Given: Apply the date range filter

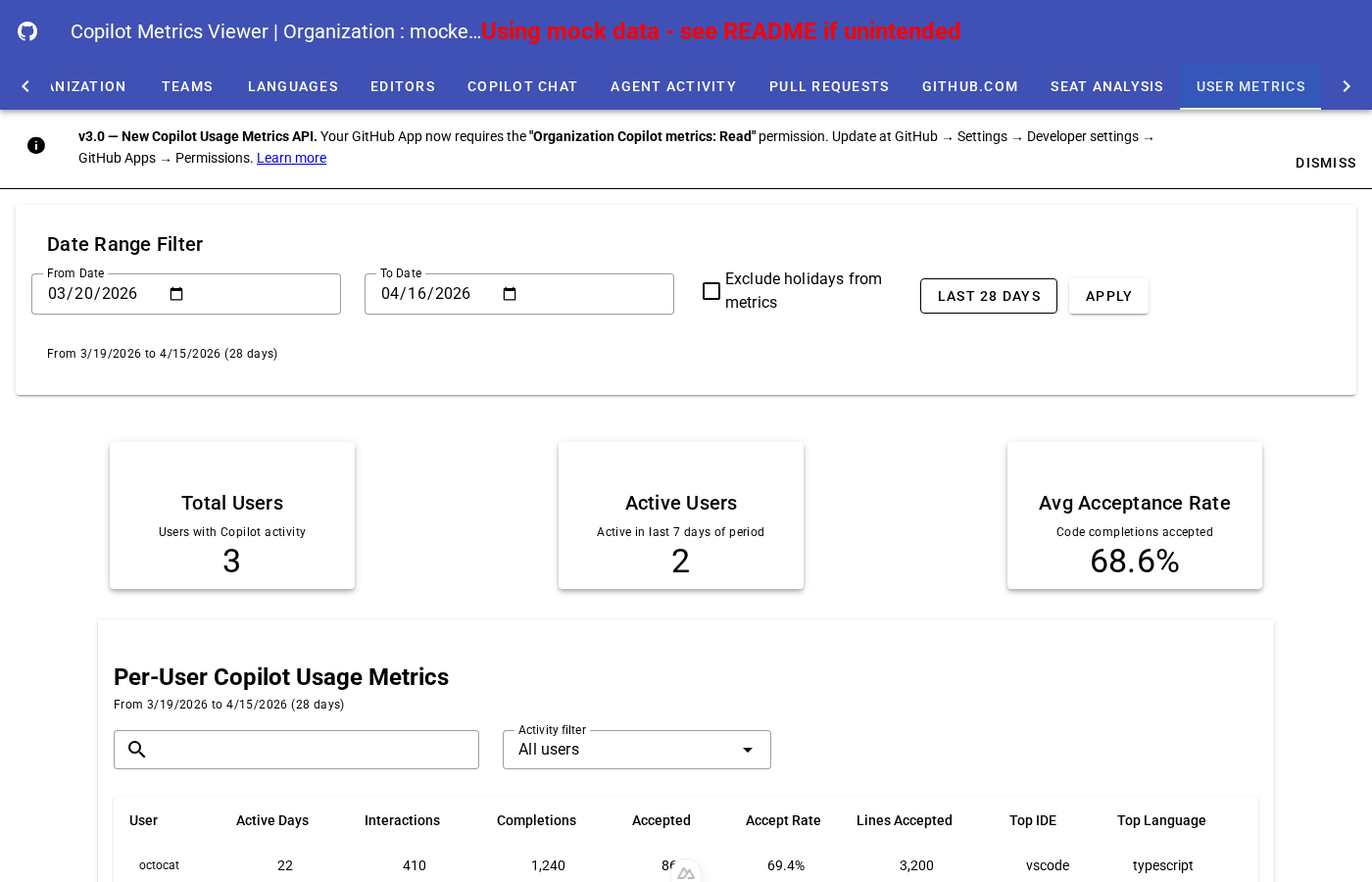Looking at the screenshot, I should pyautogui.click(x=1108, y=296).
